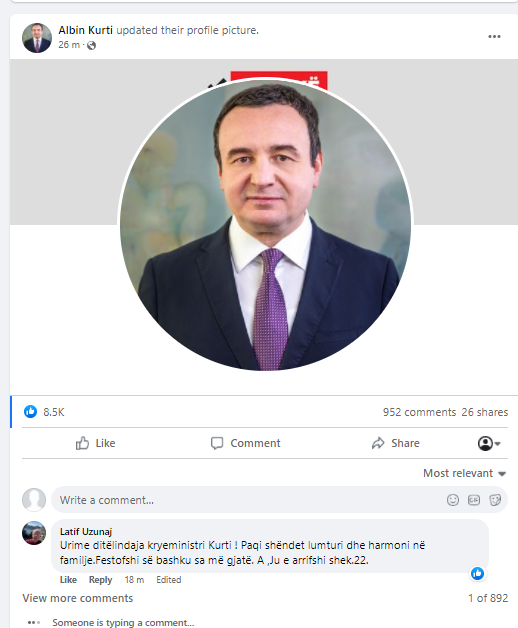This screenshot has width=518, height=628.
Task: Insert an emoji with the smiley icon
Action: pos(453,500)
